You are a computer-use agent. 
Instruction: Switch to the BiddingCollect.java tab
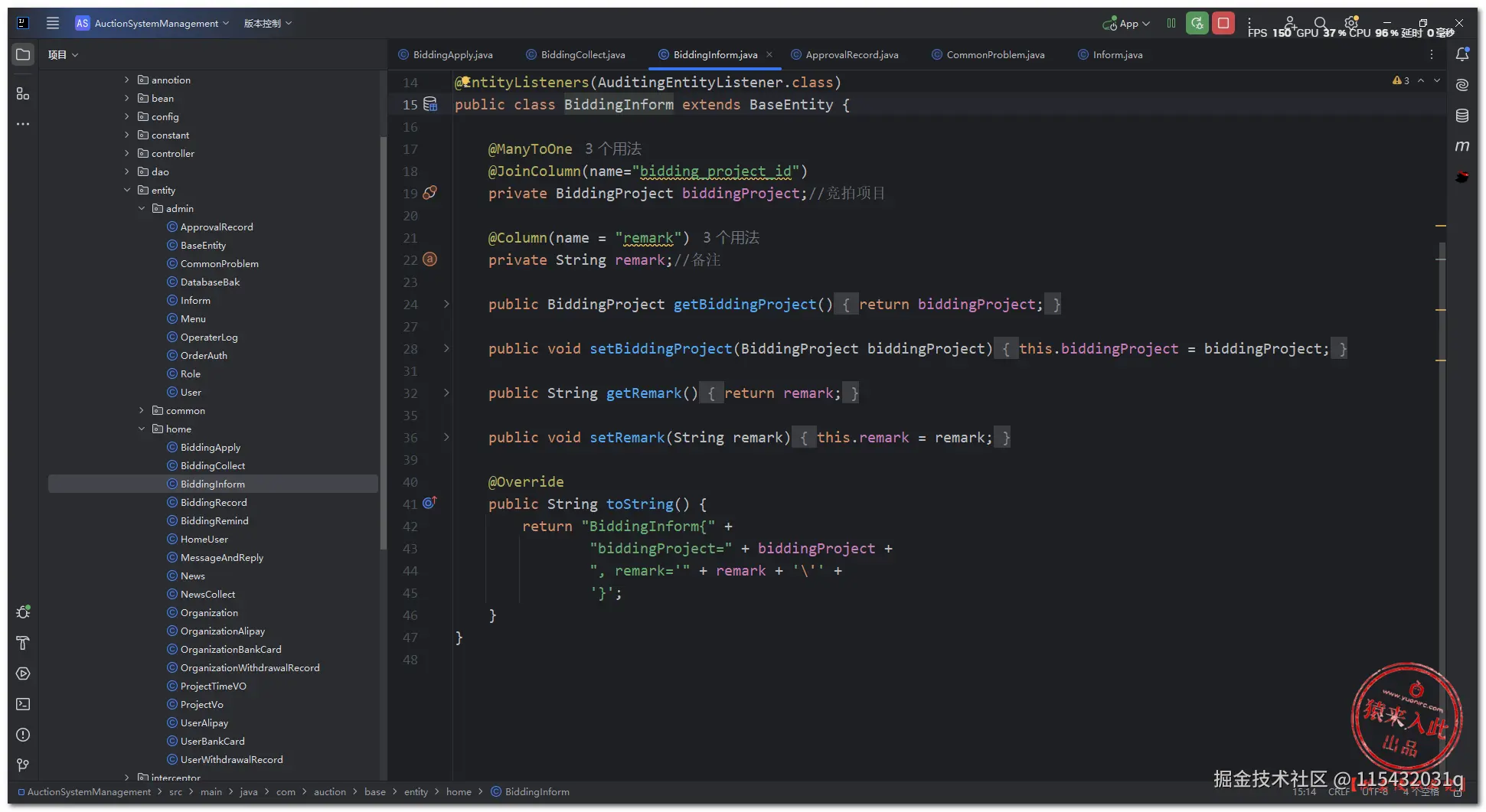coord(576,54)
